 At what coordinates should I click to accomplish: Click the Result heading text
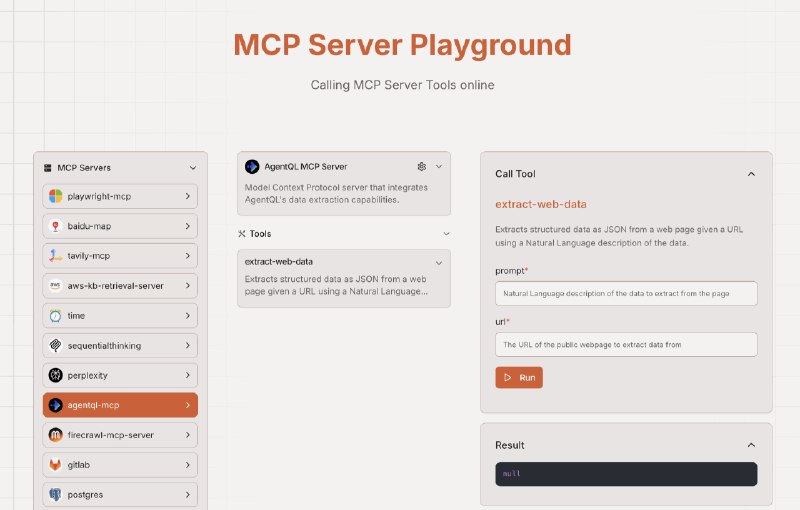[x=510, y=445]
